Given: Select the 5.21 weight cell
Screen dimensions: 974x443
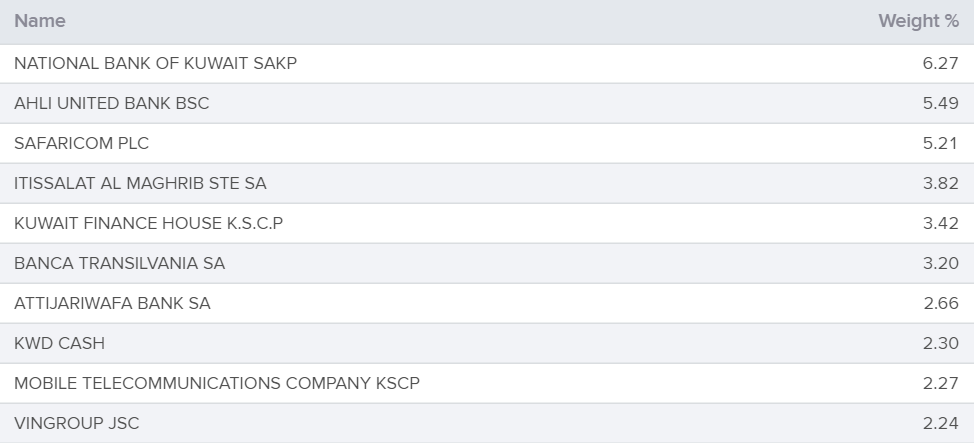Looking at the screenshot, I should click(x=940, y=144).
